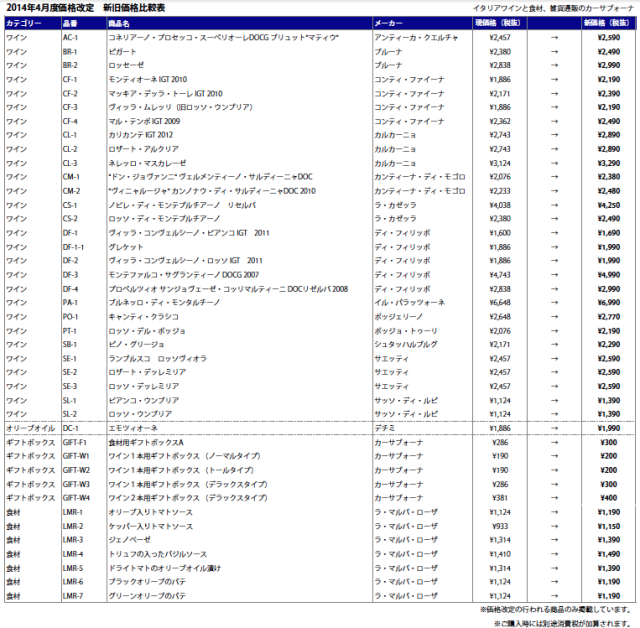Click the '品番' column header

pyautogui.click(x=70, y=23)
